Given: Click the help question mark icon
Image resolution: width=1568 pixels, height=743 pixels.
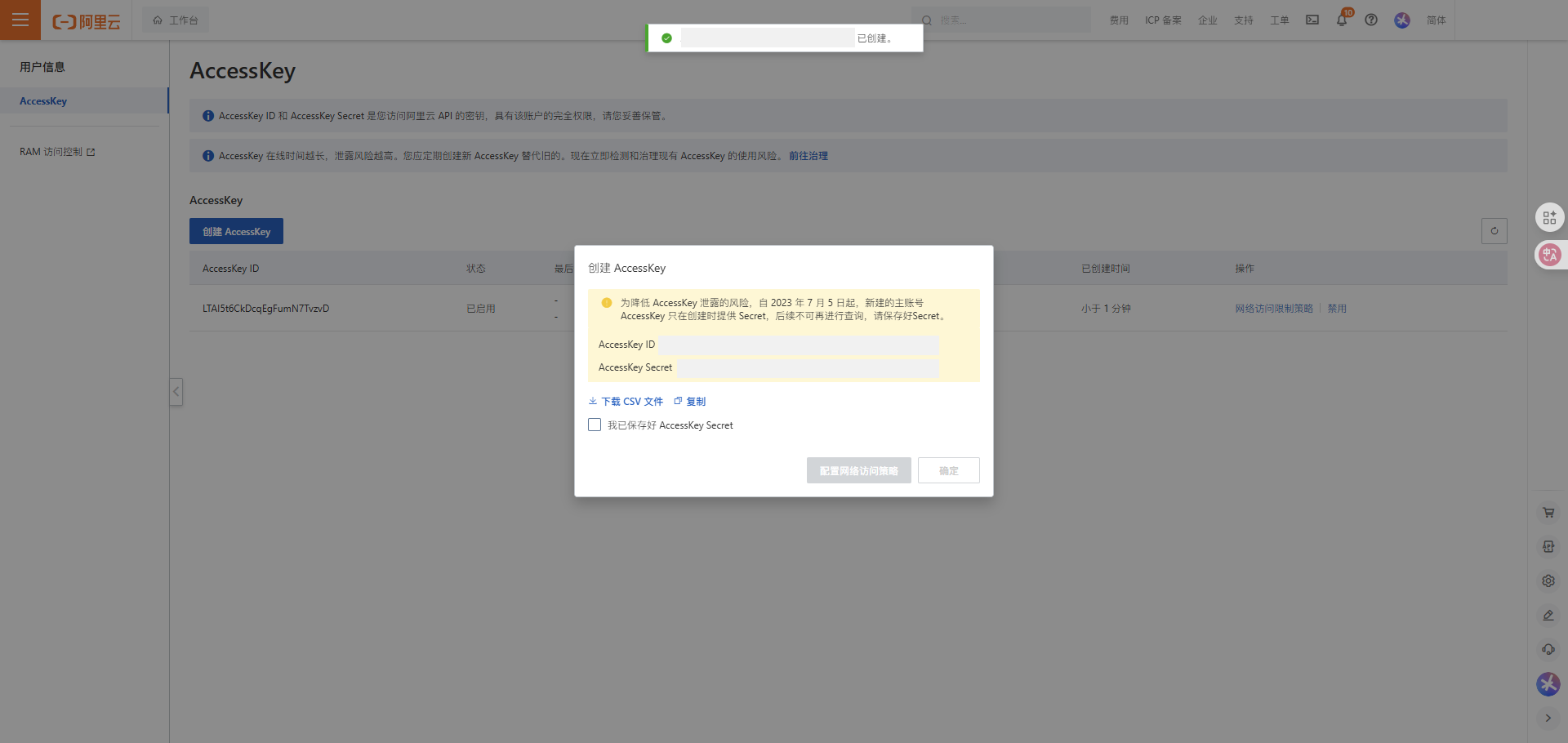Looking at the screenshot, I should coord(1371,20).
